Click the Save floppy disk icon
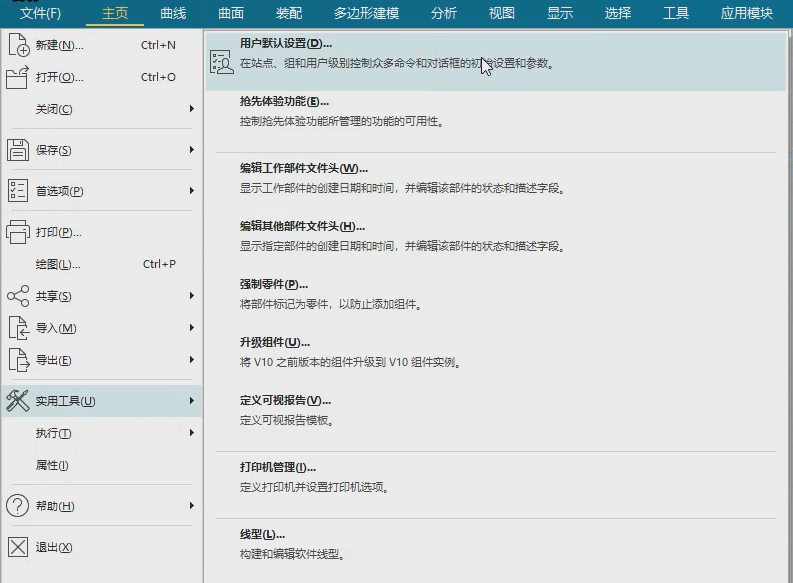The image size is (793, 583). tap(18, 150)
